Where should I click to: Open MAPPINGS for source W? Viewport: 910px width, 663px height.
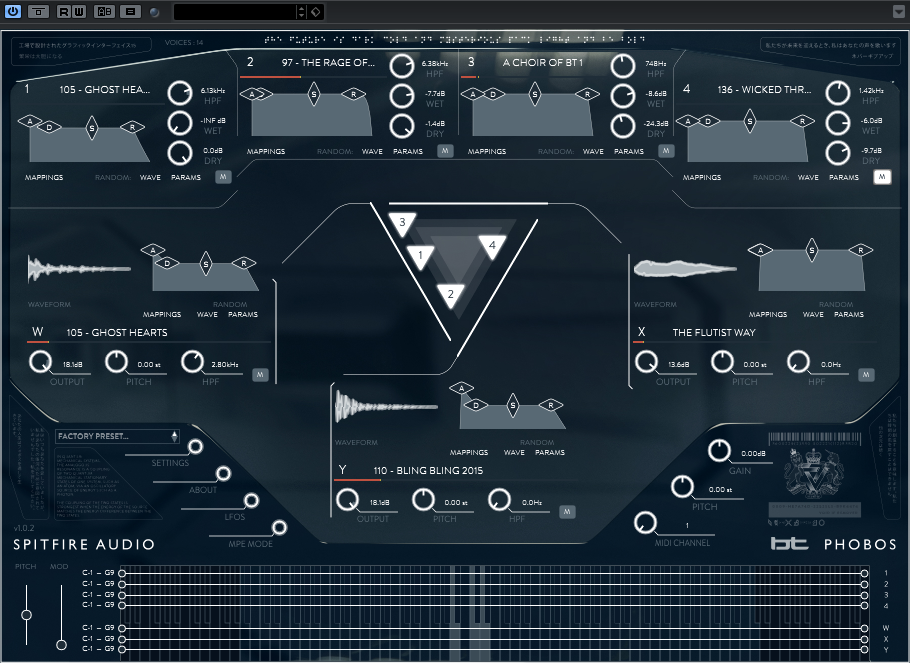click(x=162, y=315)
